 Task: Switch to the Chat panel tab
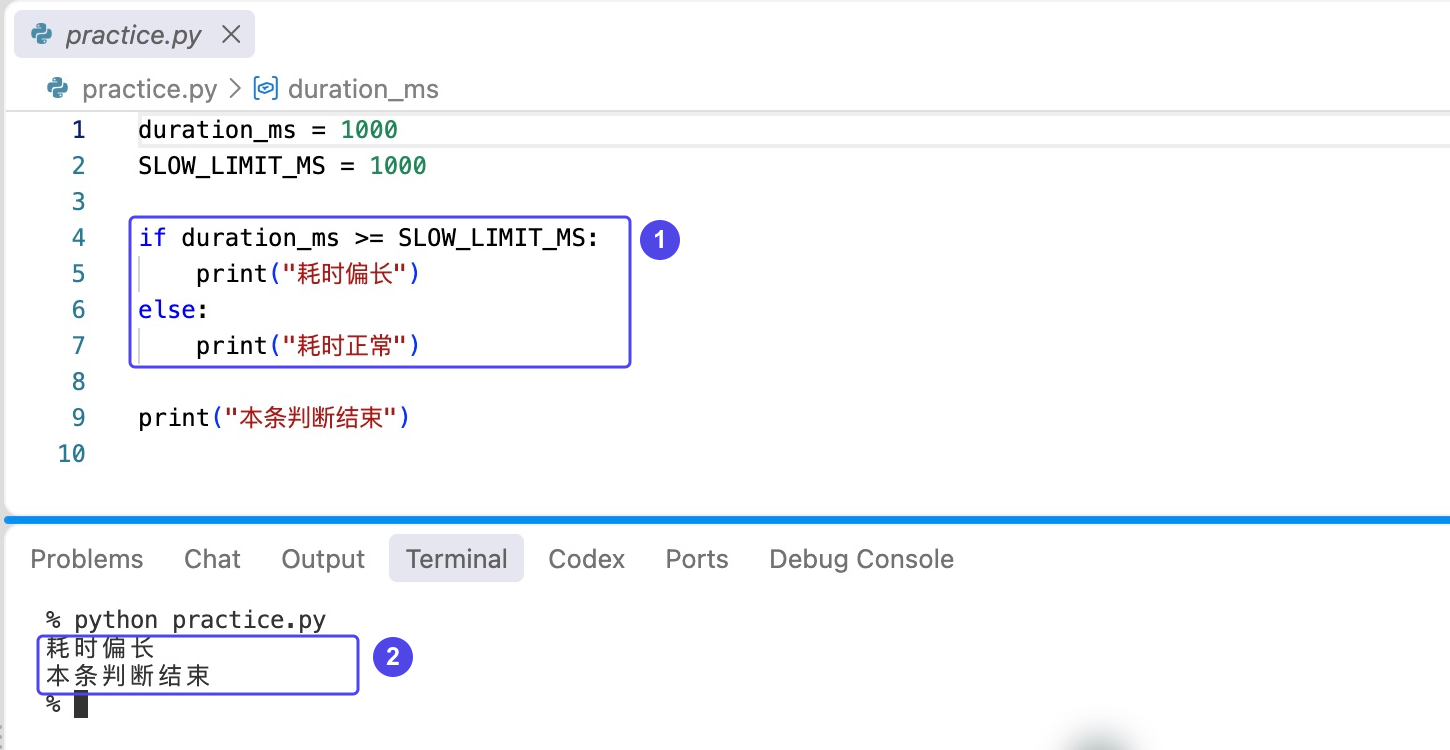pyautogui.click(x=212, y=559)
